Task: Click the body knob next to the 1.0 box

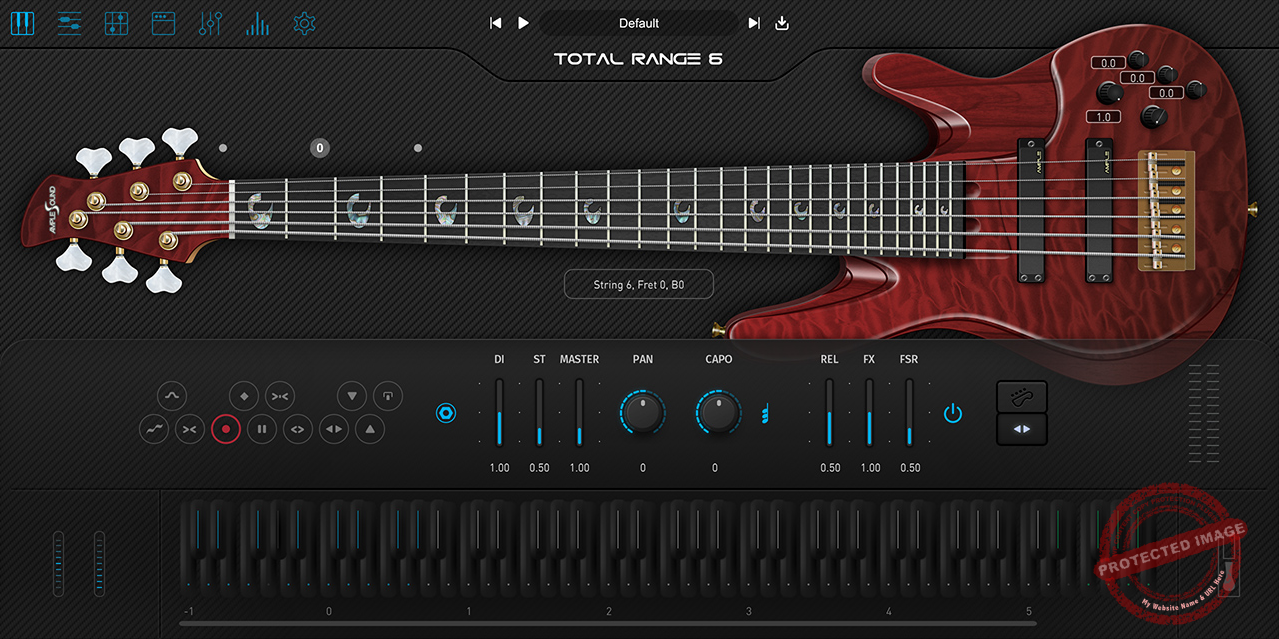Action: coord(1153,116)
